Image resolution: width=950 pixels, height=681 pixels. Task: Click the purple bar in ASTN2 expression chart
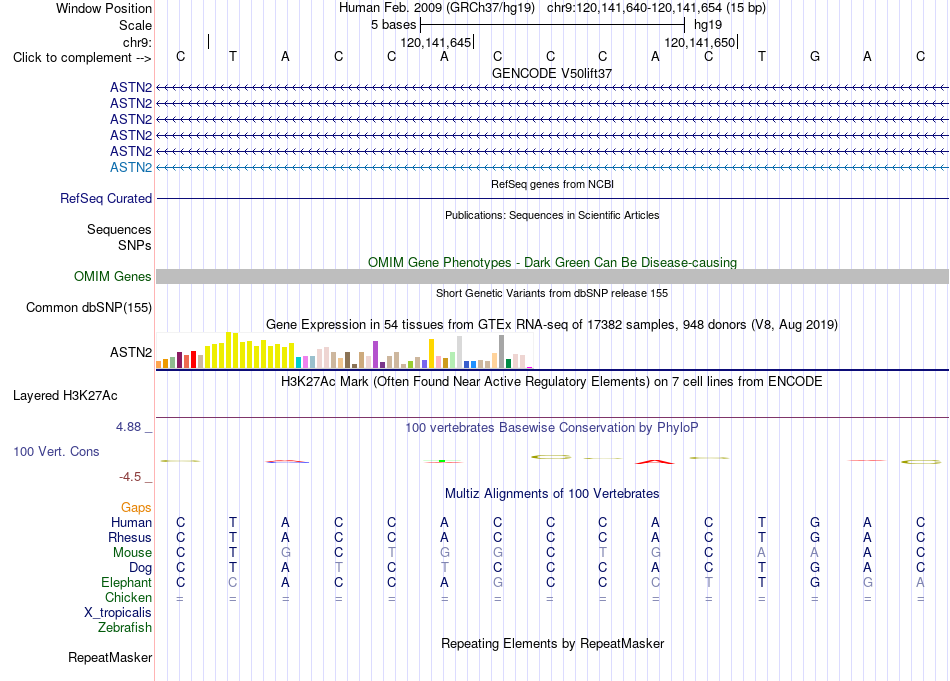376,354
